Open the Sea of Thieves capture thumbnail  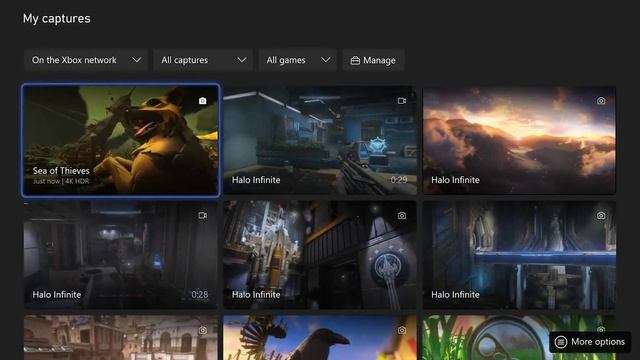click(x=121, y=140)
